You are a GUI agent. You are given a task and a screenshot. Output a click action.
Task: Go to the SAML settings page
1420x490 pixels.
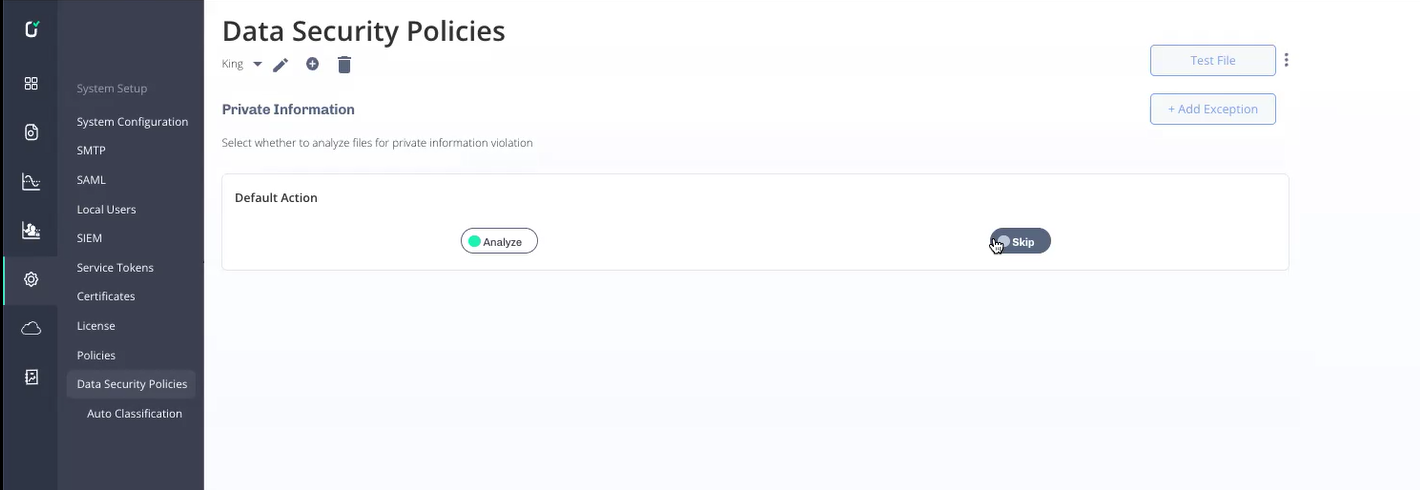click(x=91, y=180)
